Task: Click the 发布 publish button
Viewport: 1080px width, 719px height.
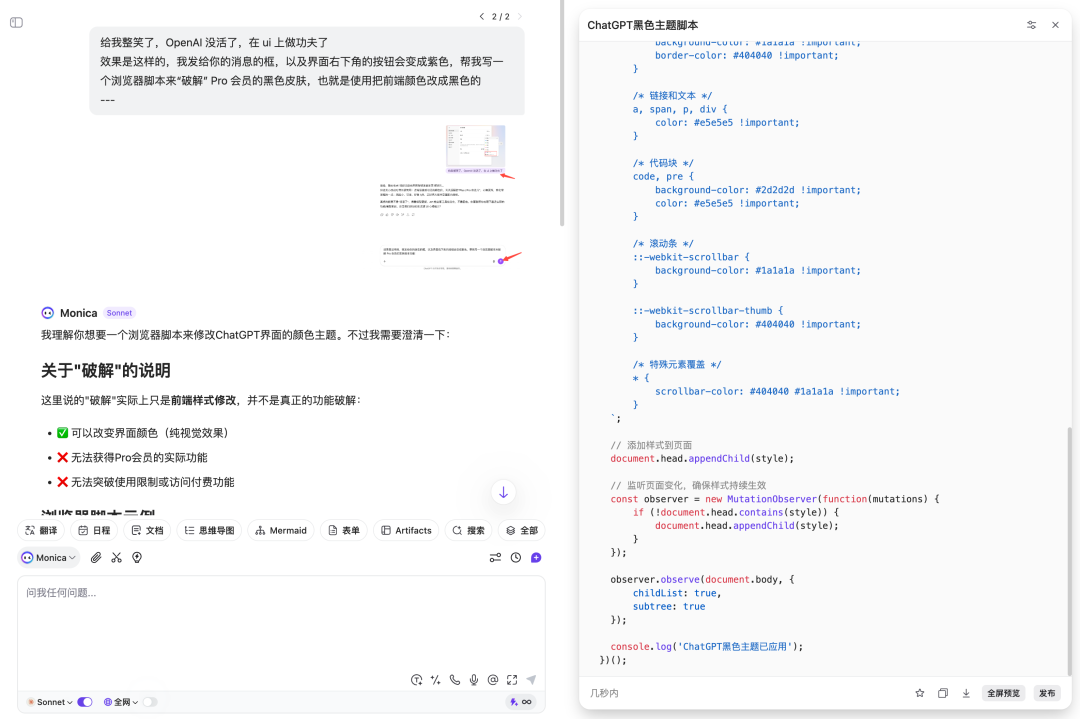Action: click(x=1047, y=693)
